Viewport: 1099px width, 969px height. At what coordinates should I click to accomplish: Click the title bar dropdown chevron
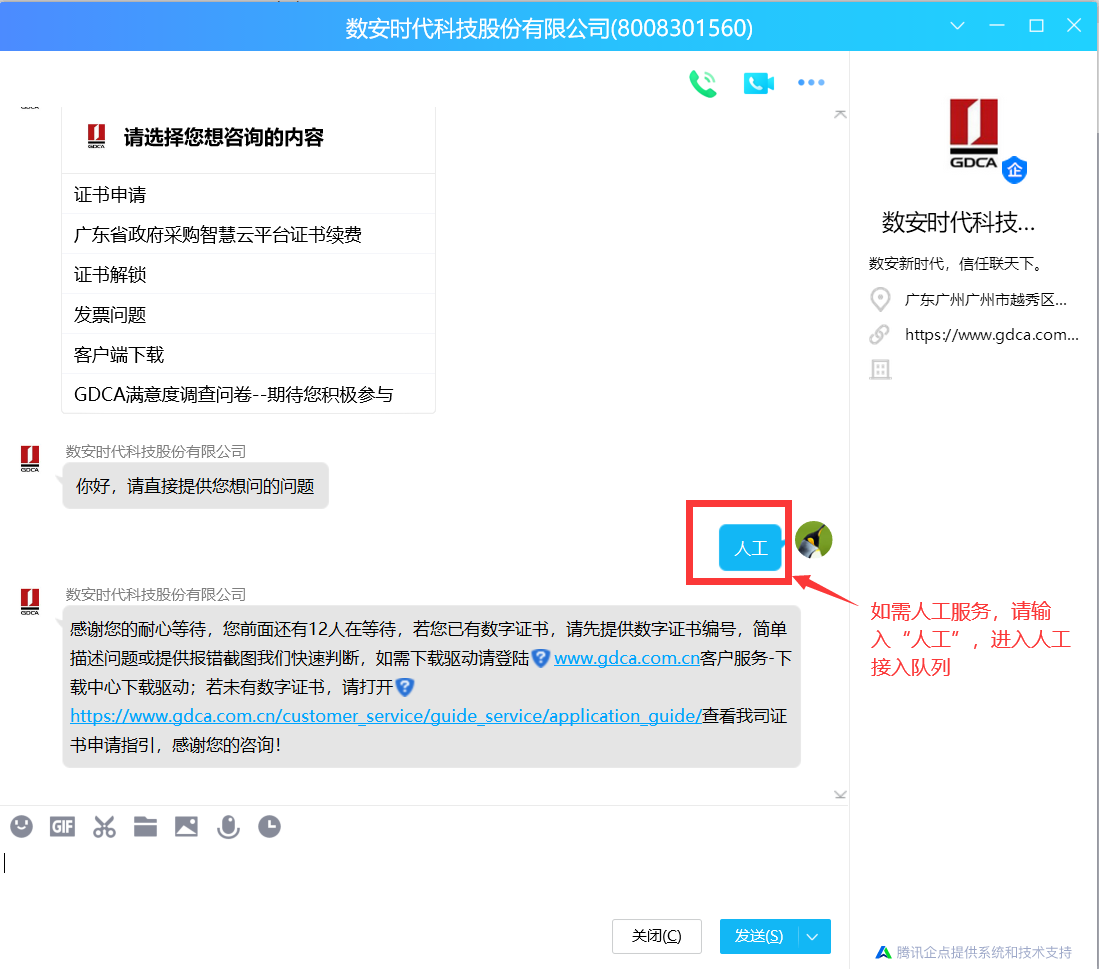tap(957, 26)
